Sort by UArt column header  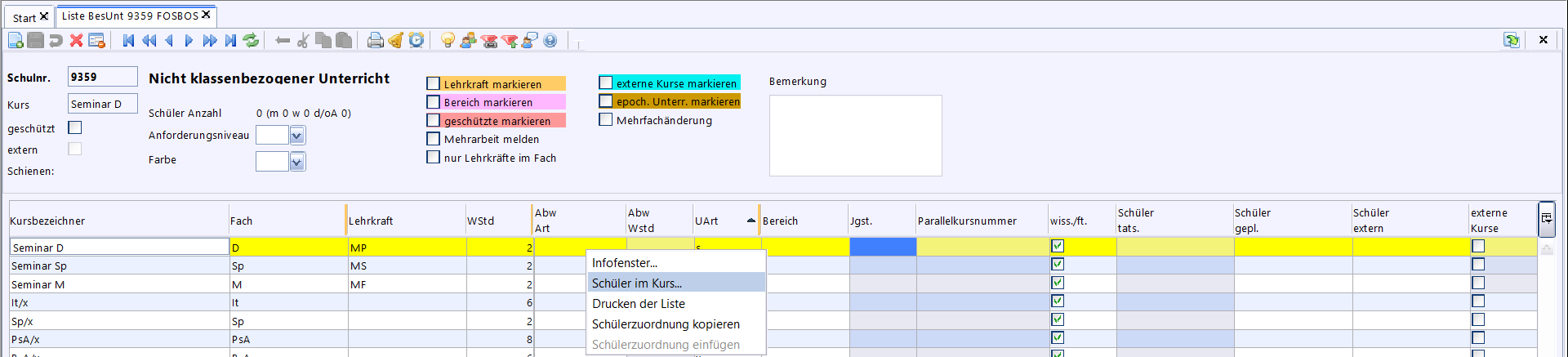click(725, 221)
